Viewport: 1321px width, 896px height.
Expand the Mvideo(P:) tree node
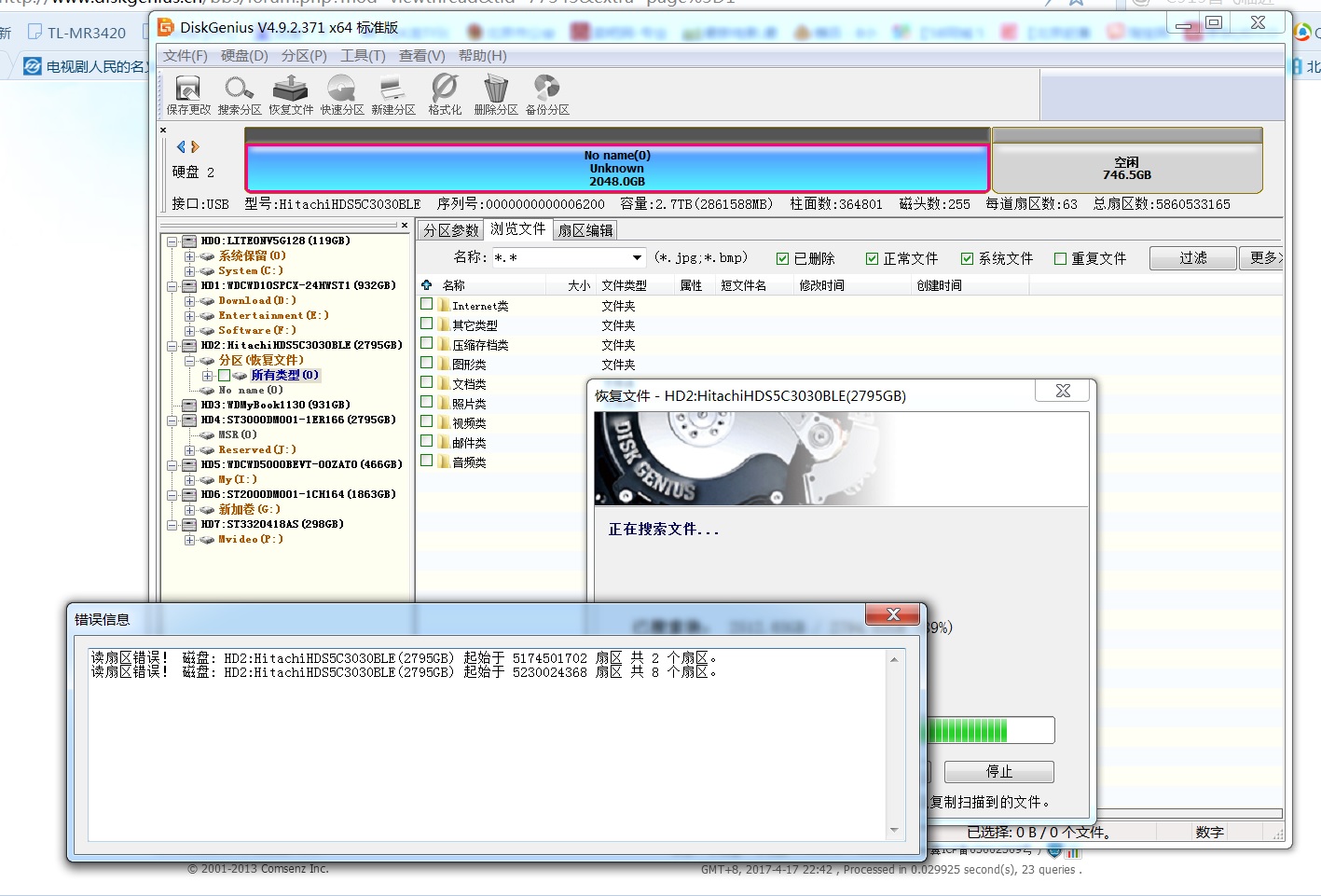[x=189, y=540]
